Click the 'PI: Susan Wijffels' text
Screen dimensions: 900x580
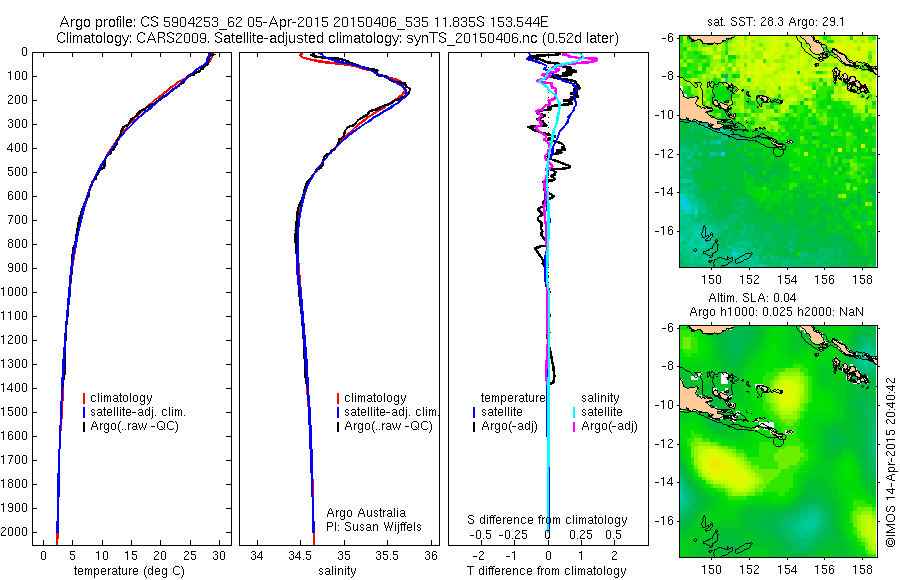click(374, 527)
